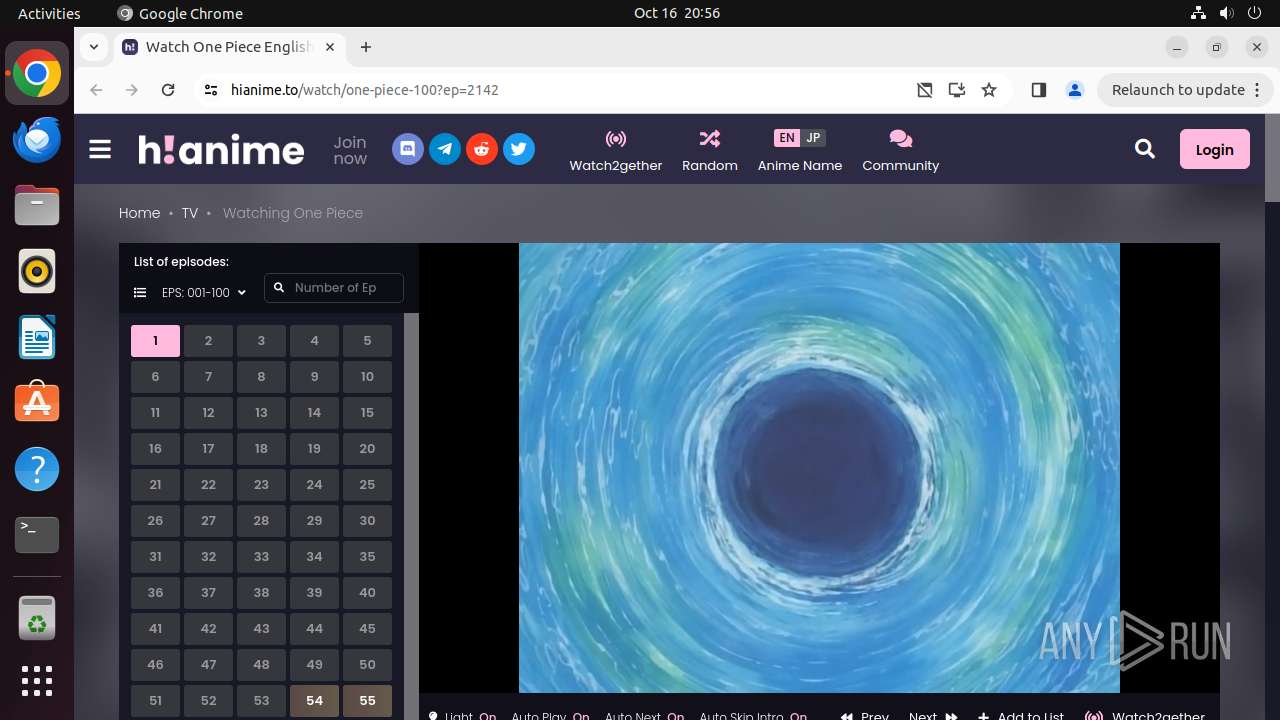Go to the TV breadcrumb

(190, 213)
